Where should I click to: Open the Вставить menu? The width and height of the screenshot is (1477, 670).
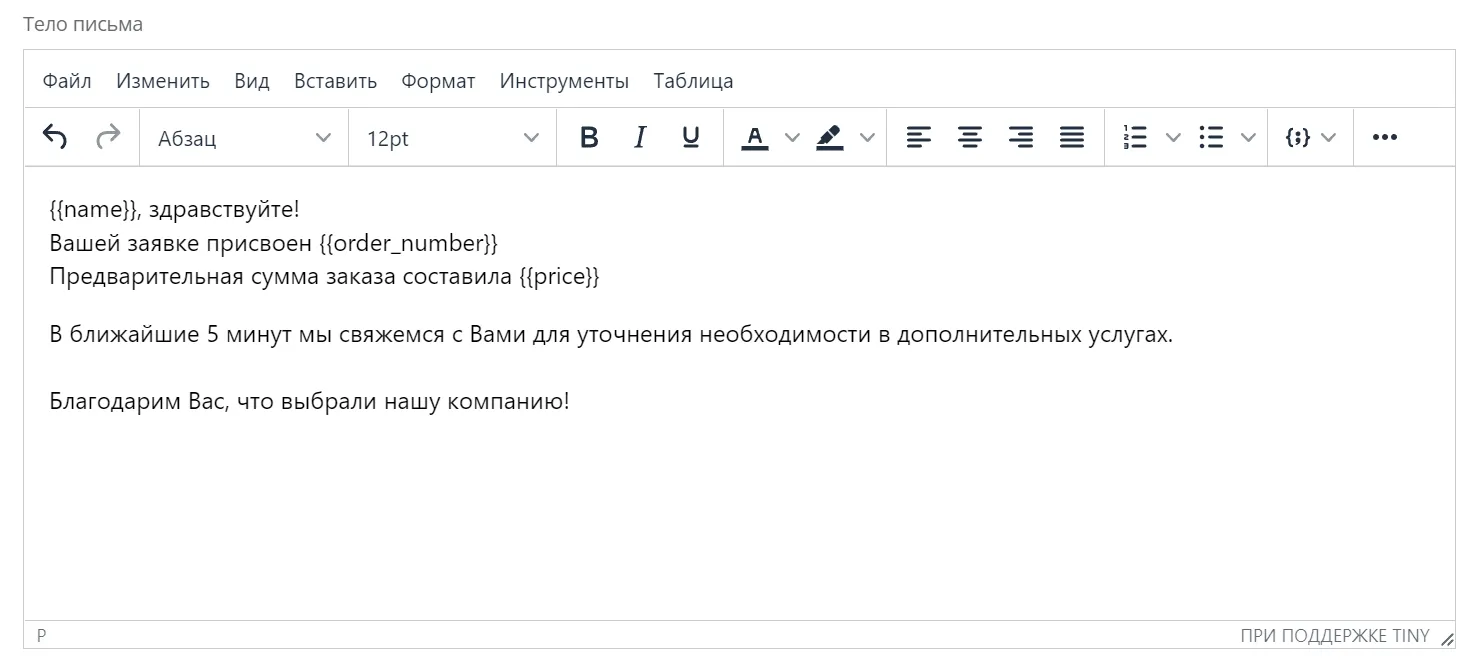pos(335,81)
